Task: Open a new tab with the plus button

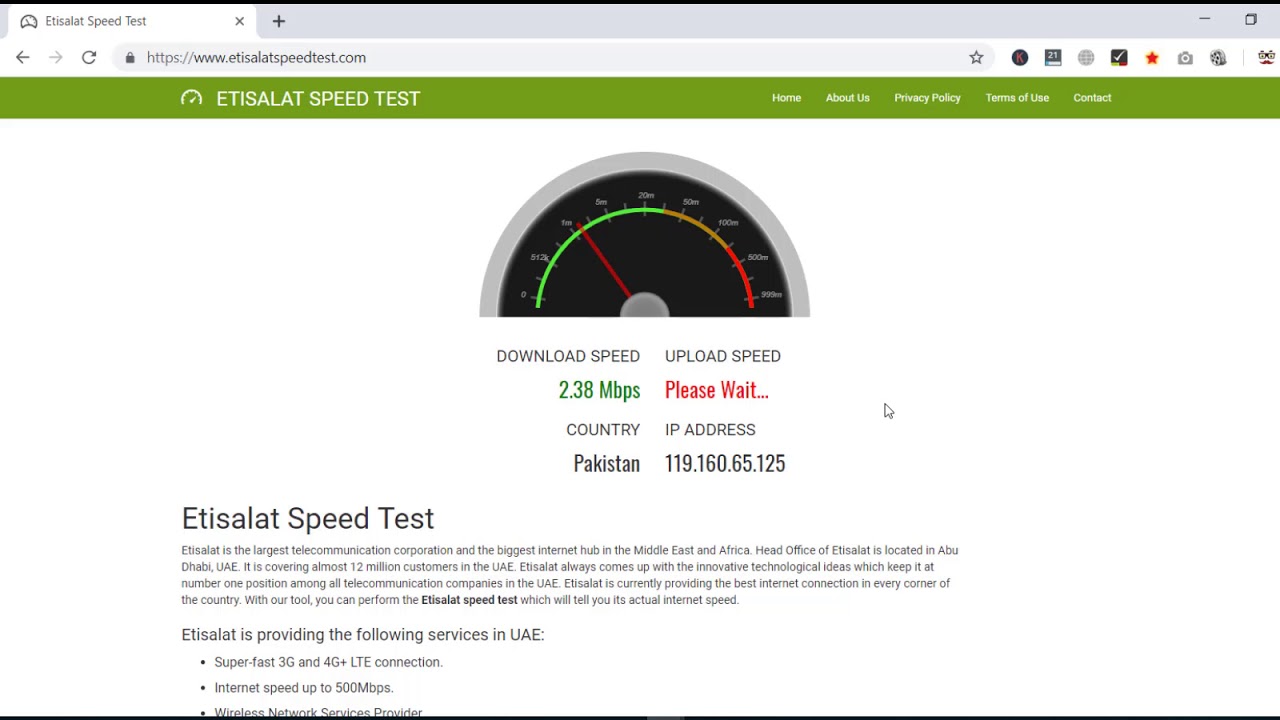Action: tap(279, 21)
